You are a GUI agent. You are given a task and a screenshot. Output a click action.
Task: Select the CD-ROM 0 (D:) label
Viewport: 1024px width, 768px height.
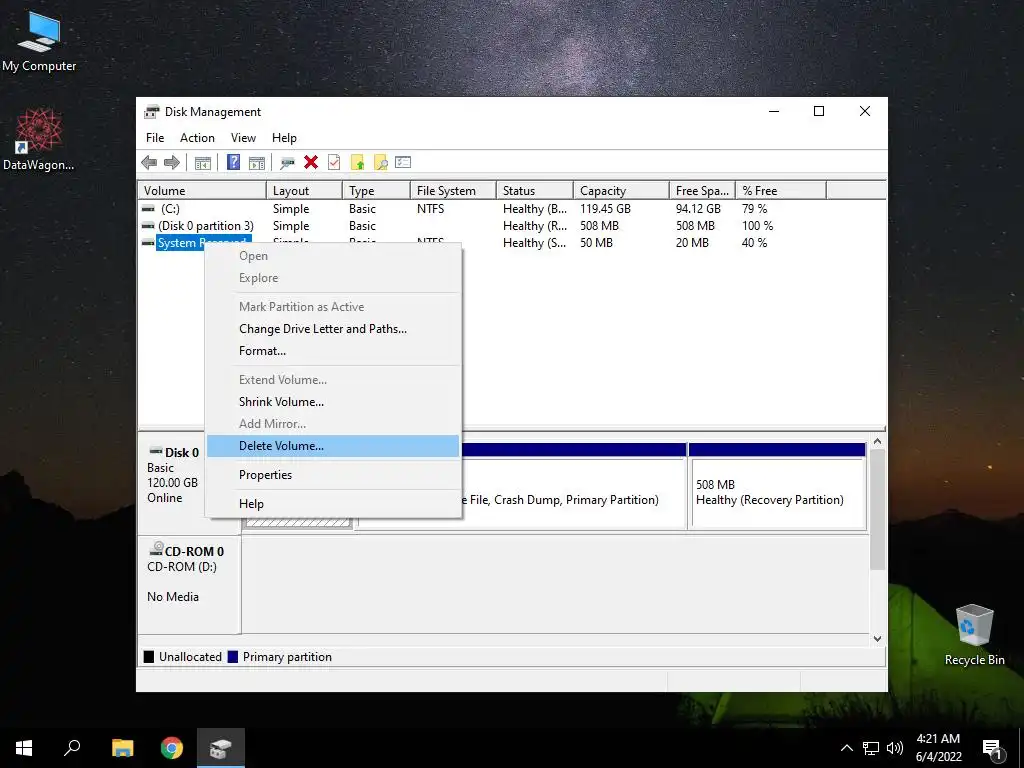[189, 584]
